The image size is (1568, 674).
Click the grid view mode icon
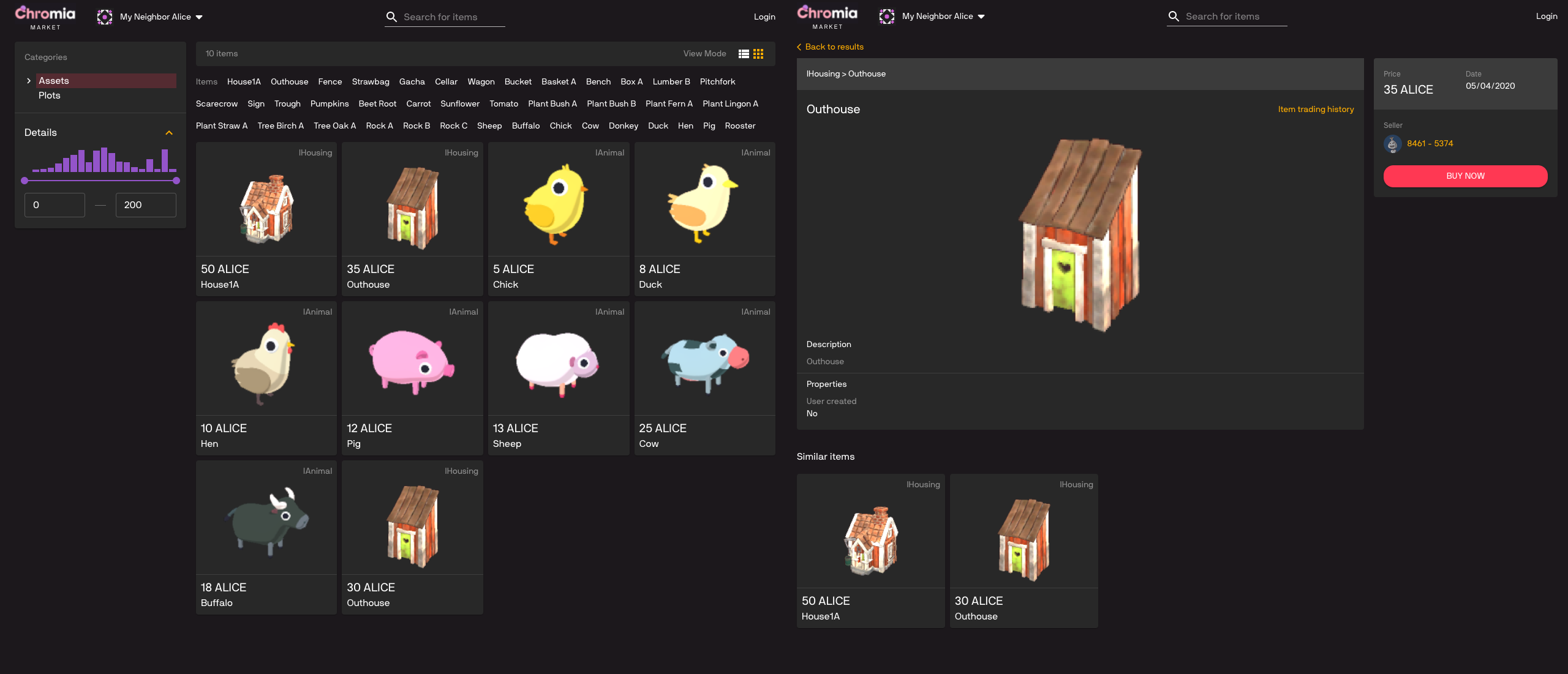[x=759, y=53]
